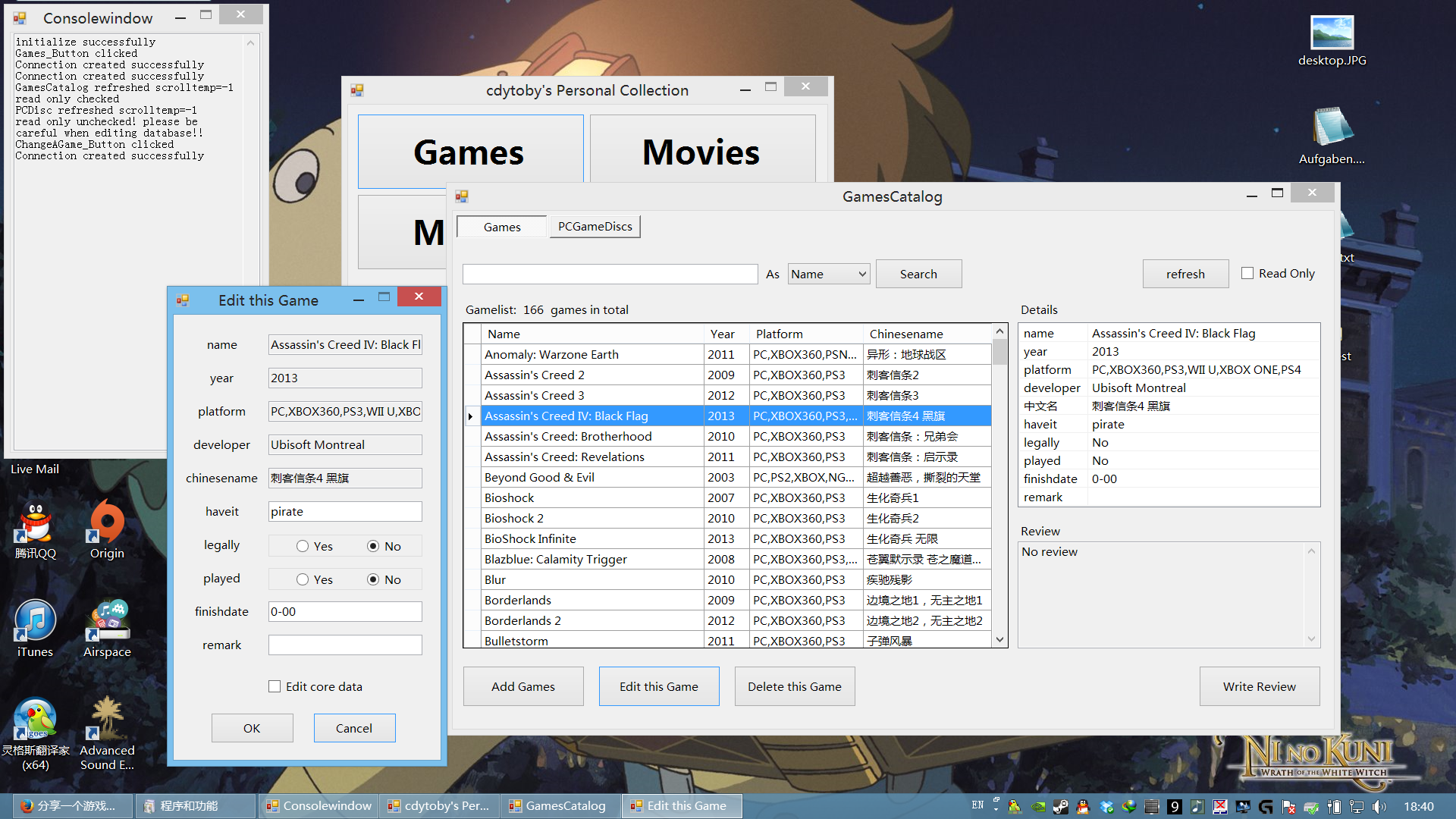Select Beyond Good & Evil row
Image resolution: width=1456 pixels, height=819 pixels.
728,477
